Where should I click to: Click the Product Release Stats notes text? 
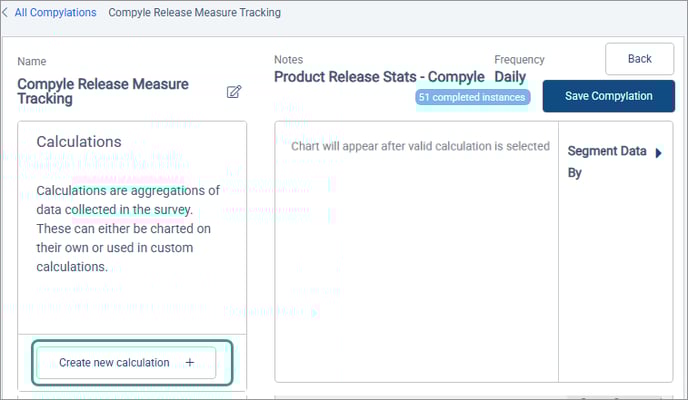(x=379, y=76)
